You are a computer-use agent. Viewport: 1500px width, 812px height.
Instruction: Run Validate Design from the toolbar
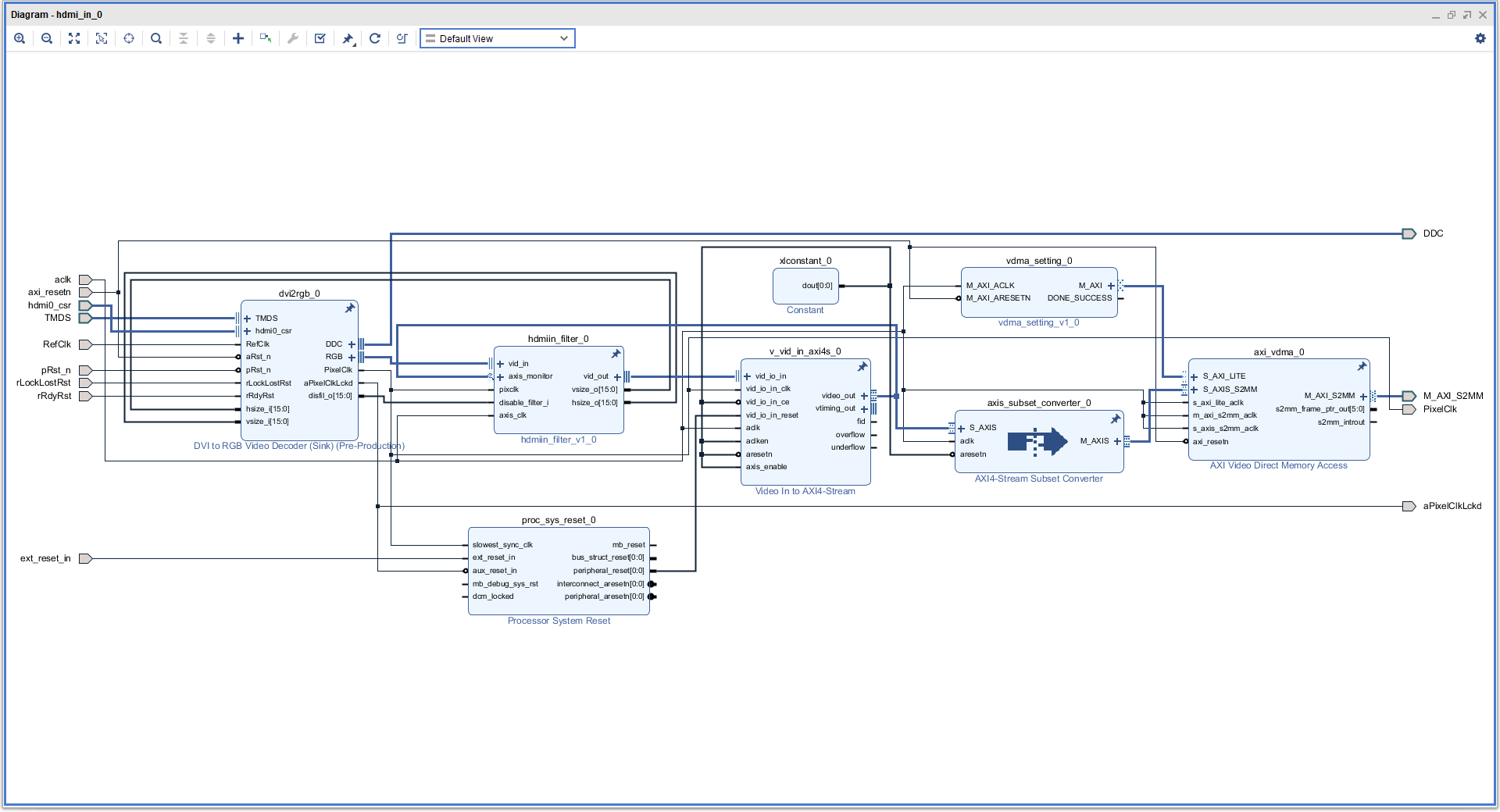320,38
